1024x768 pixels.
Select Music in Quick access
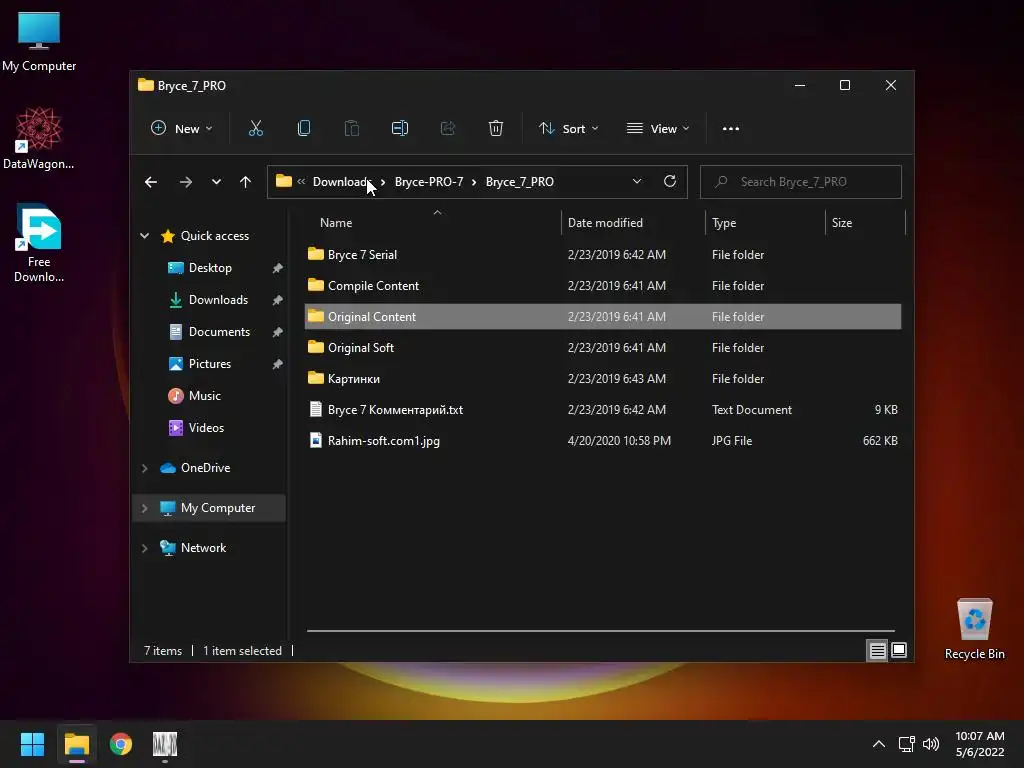[204, 396]
